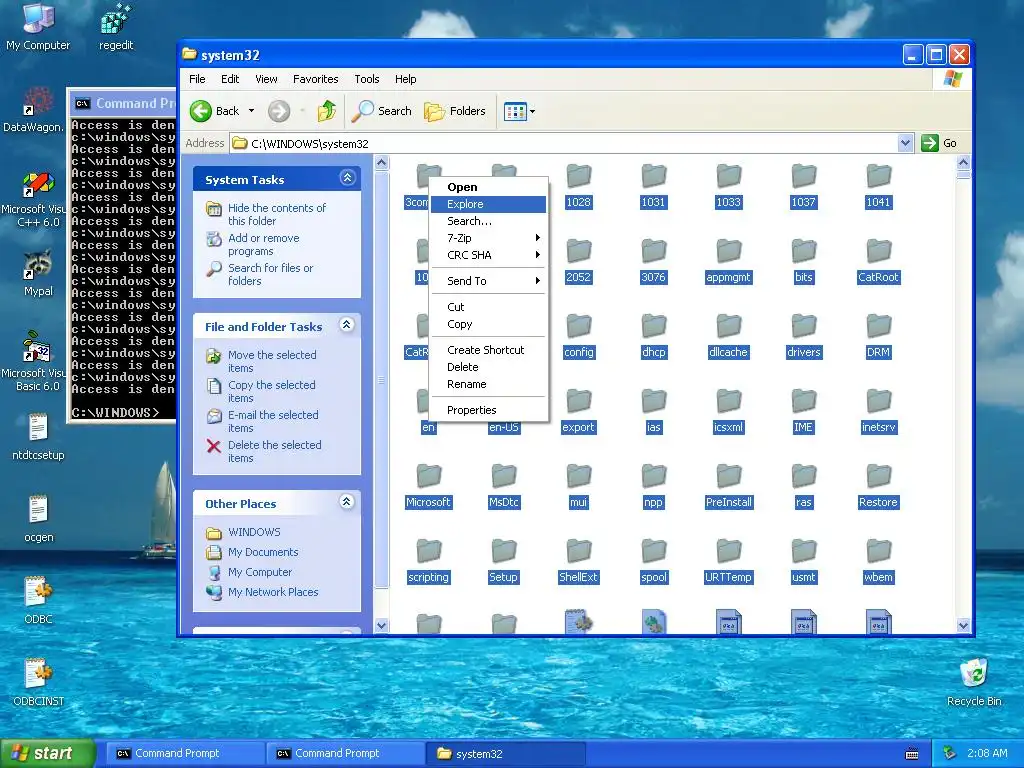Choose Rename in the context menu
Image resolution: width=1024 pixels, height=768 pixels.
(488, 384)
